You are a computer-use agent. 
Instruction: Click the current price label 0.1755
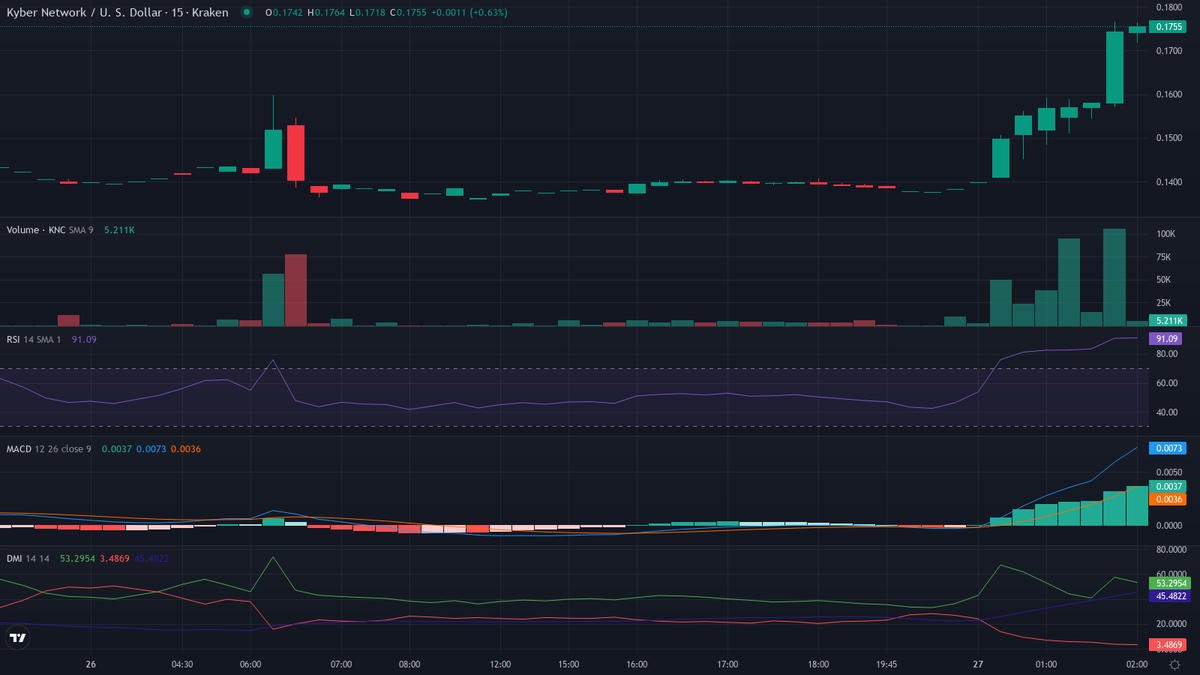click(x=1169, y=27)
